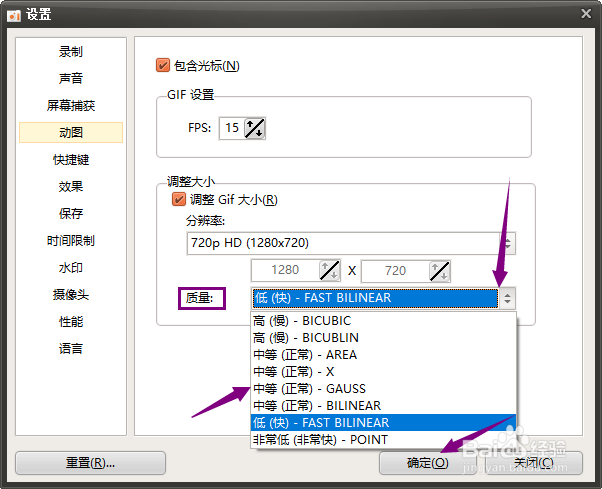Open the 水印 settings category
This screenshot has height=489, width=602.
pos(71,268)
